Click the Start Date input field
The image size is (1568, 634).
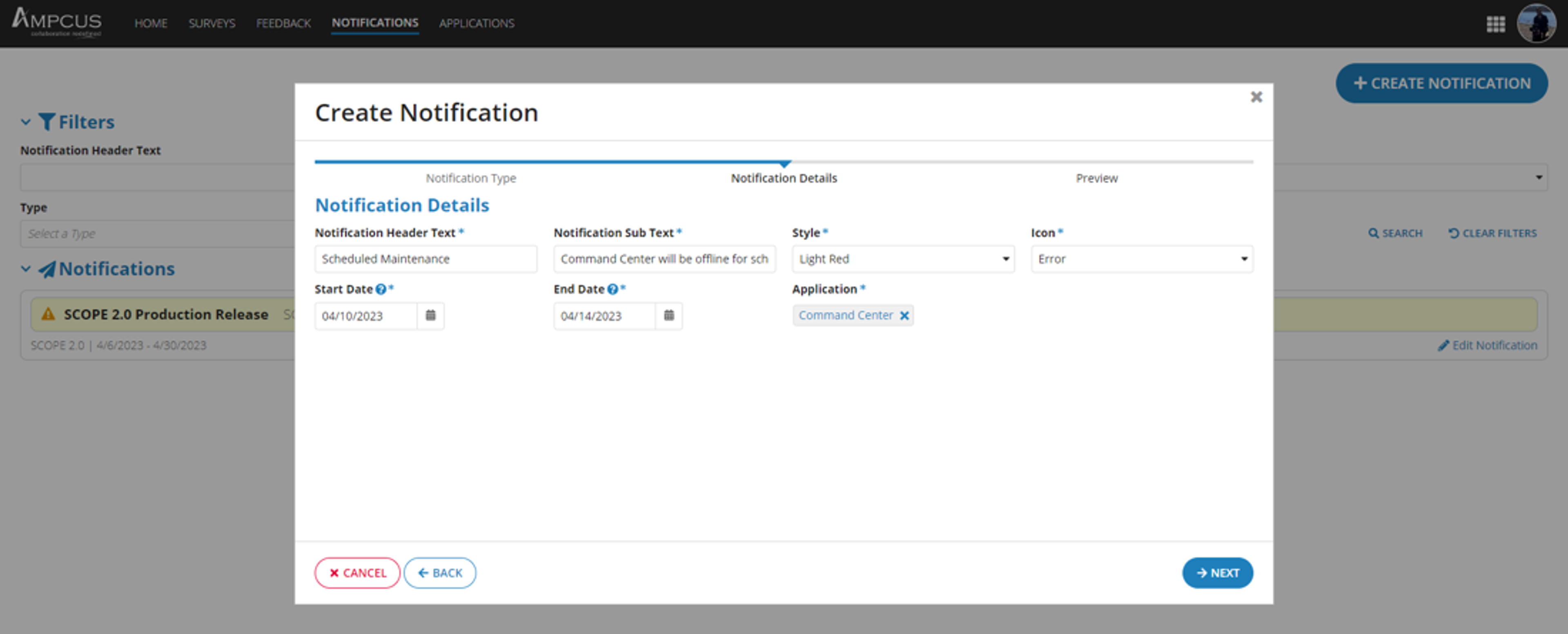pos(366,316)
